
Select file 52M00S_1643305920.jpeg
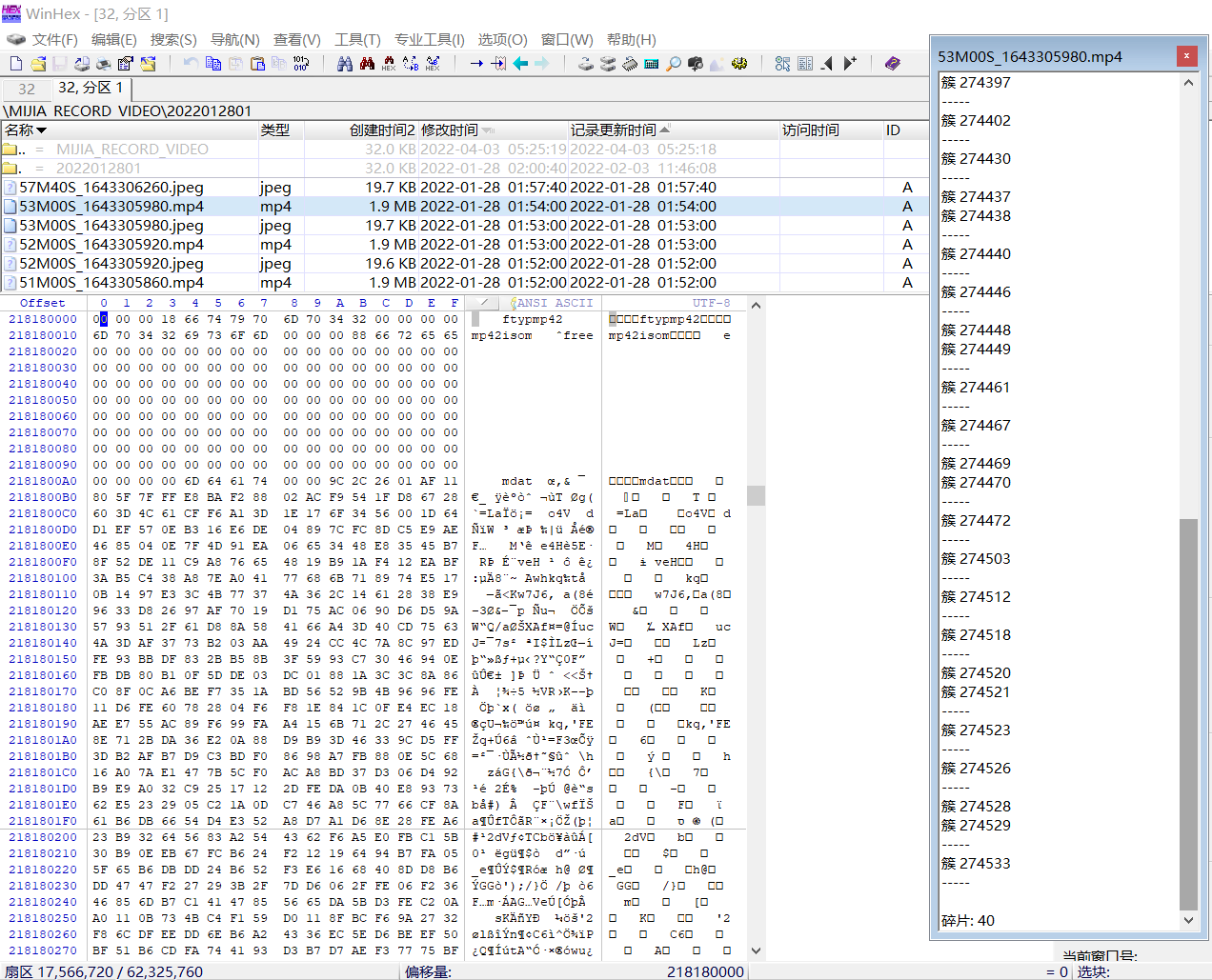tap(464, 264)
